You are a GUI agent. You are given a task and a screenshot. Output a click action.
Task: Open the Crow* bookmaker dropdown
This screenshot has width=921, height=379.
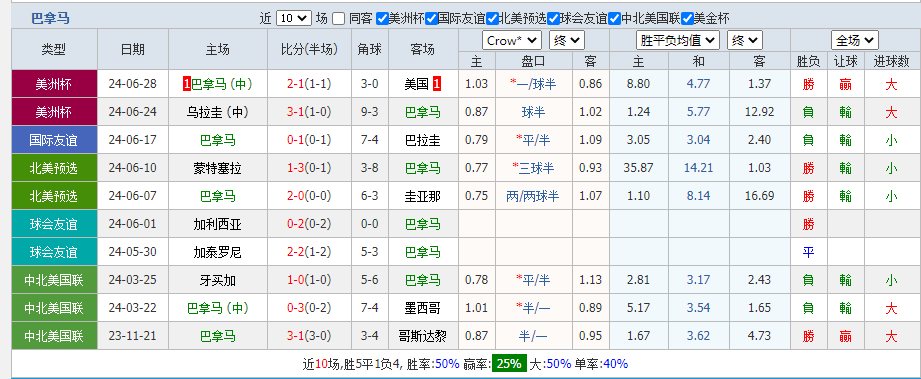tap(512, 41)
